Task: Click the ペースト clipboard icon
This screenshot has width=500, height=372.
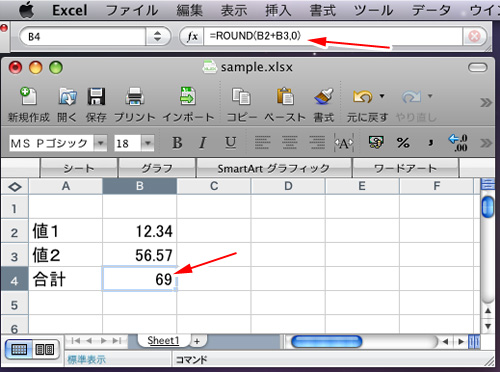Action: coord(285,96)
